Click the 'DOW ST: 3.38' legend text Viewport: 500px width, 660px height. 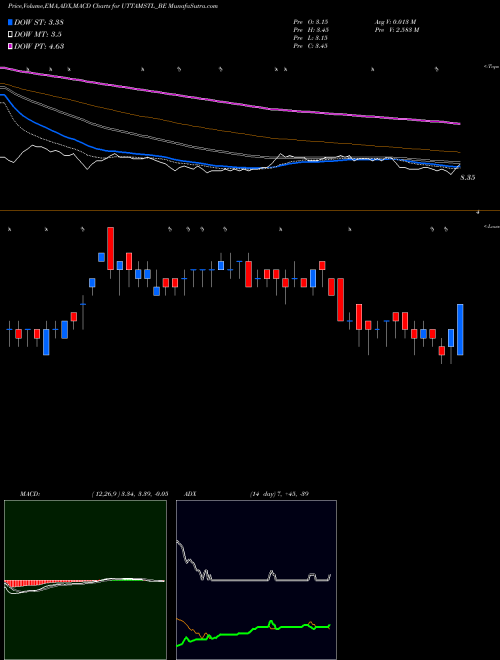pyautogui.click(x=39, y=22)
